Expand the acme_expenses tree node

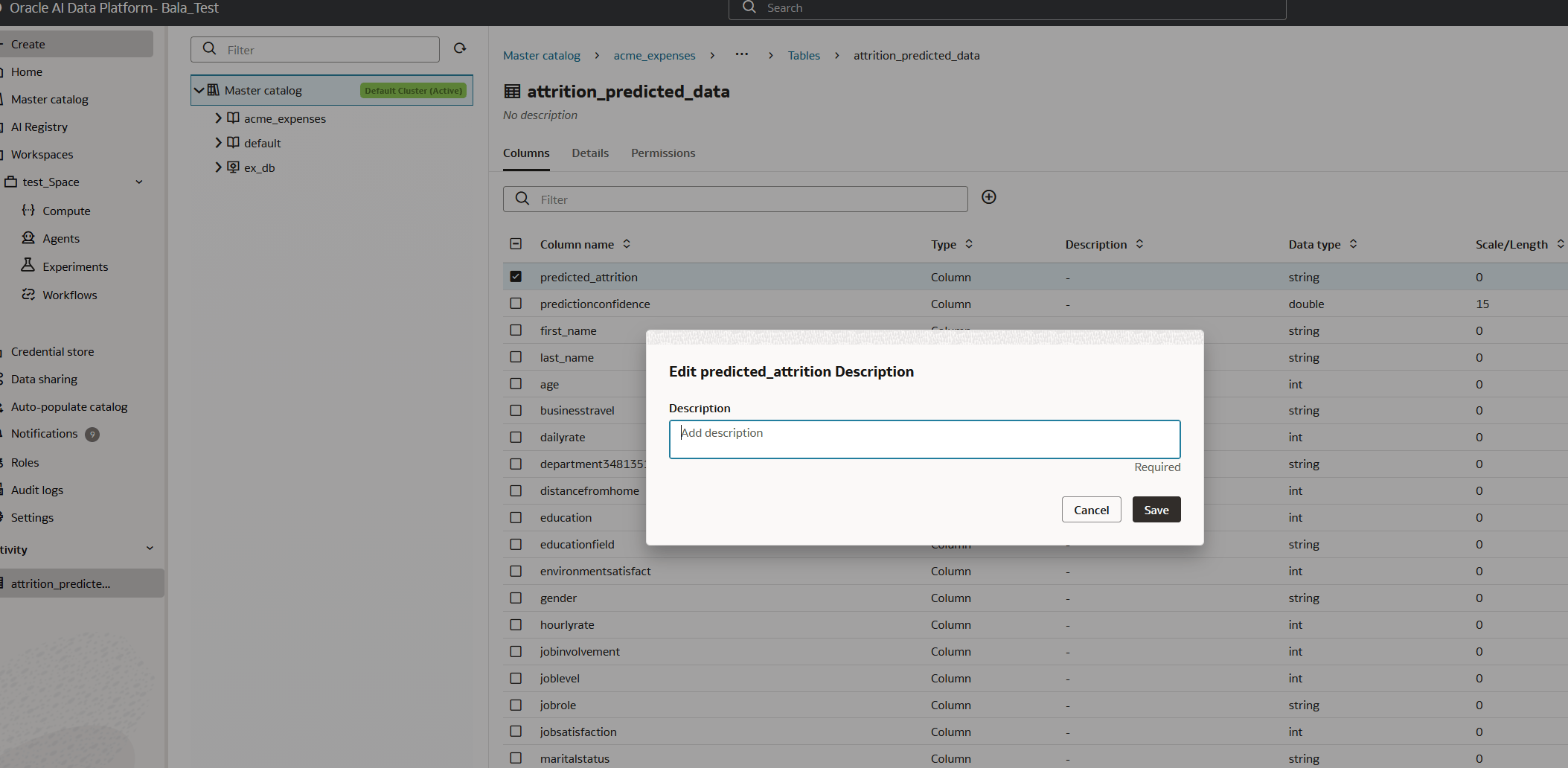(x=218, y=118)
